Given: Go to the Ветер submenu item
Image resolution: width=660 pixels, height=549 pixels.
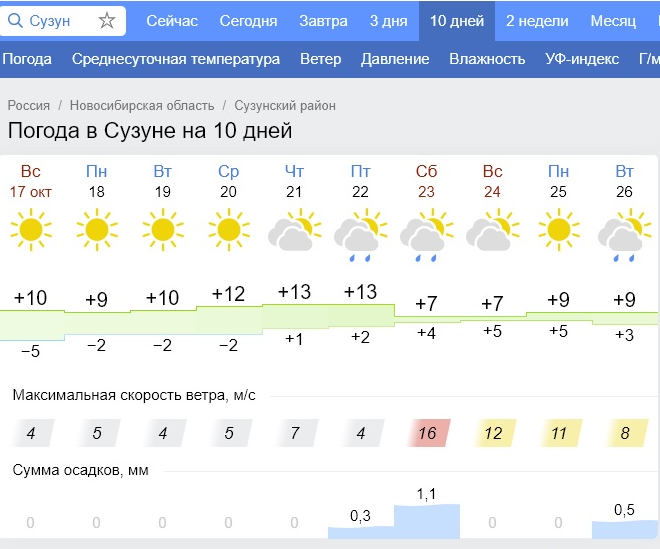Looking at the screenshot, I should click(320, 59).
